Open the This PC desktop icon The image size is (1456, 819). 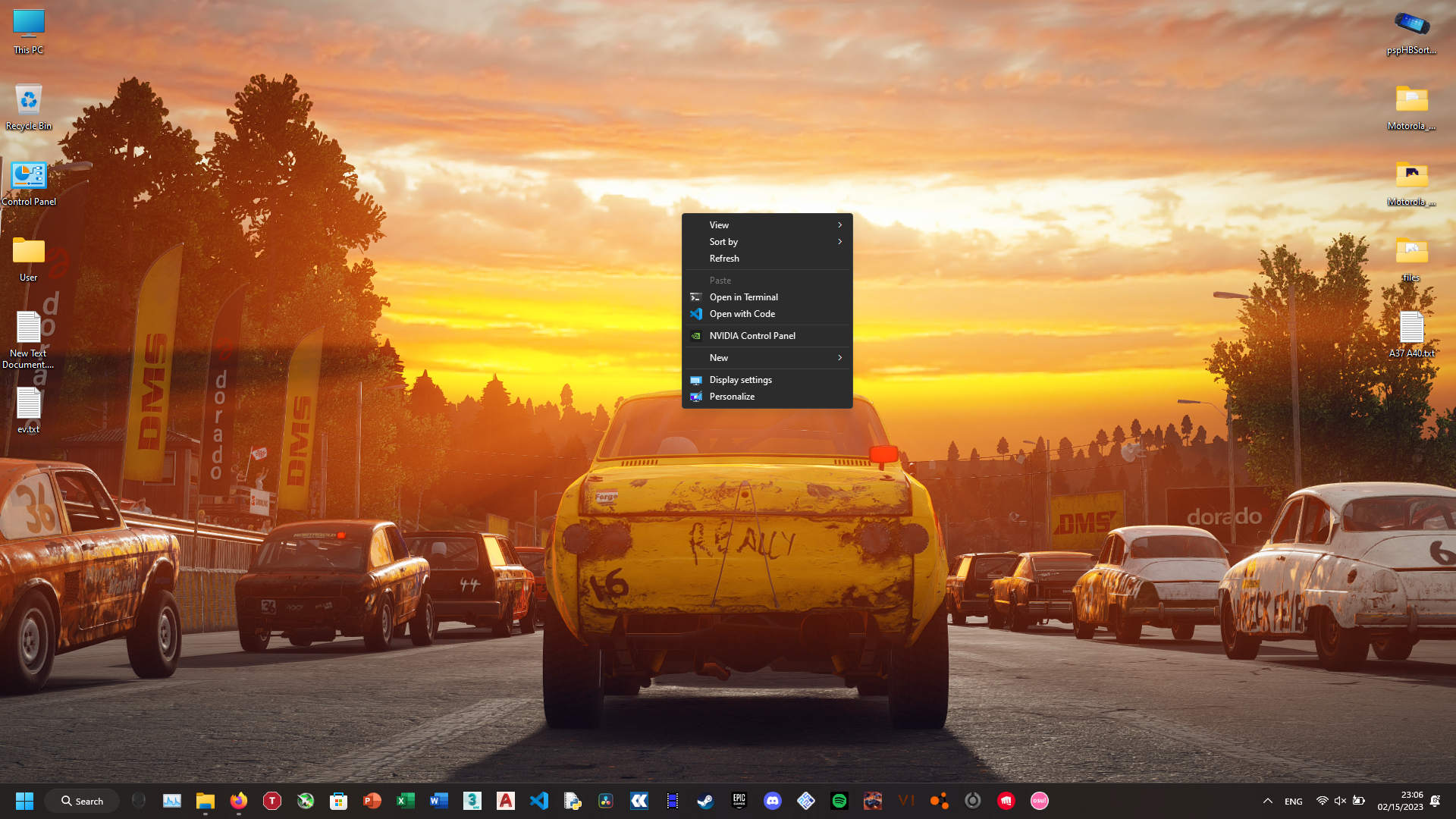point(28,32)
